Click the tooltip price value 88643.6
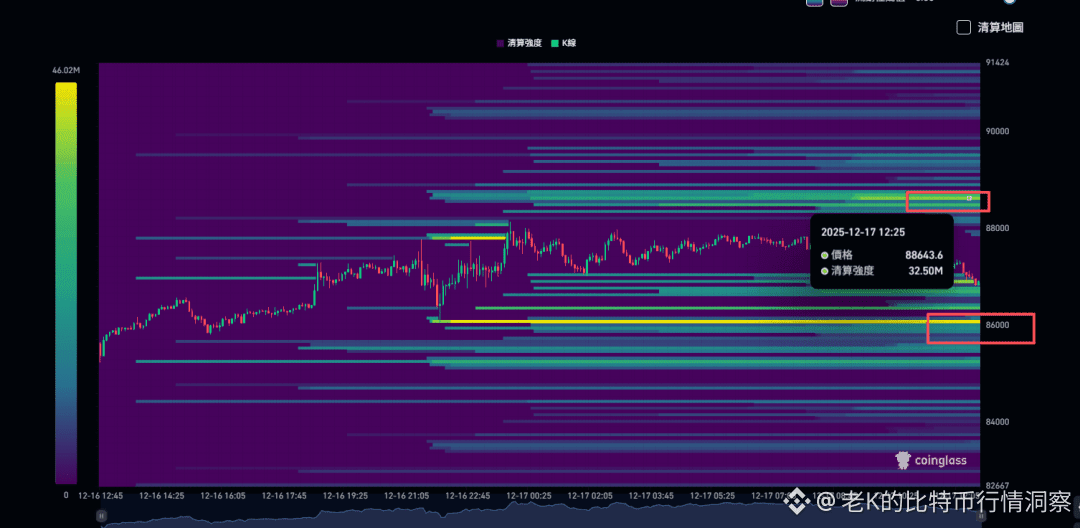This screenshot has width=1080, height=528. click(924, 255)
